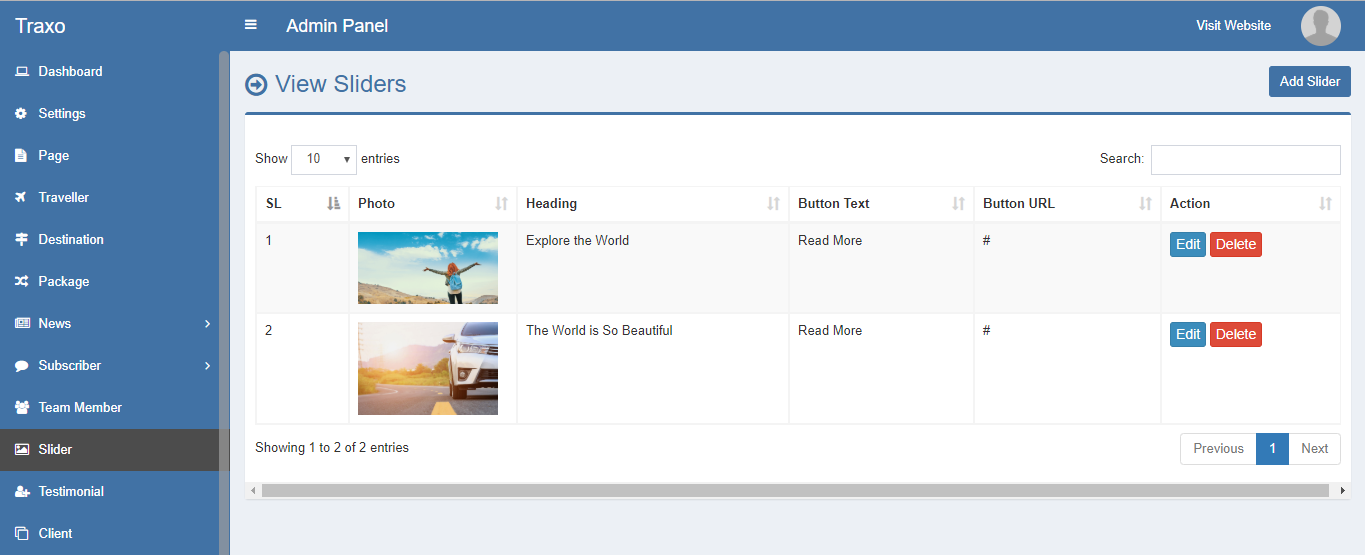Toggle the hamburger sidebar menu icon

point(251,25)
